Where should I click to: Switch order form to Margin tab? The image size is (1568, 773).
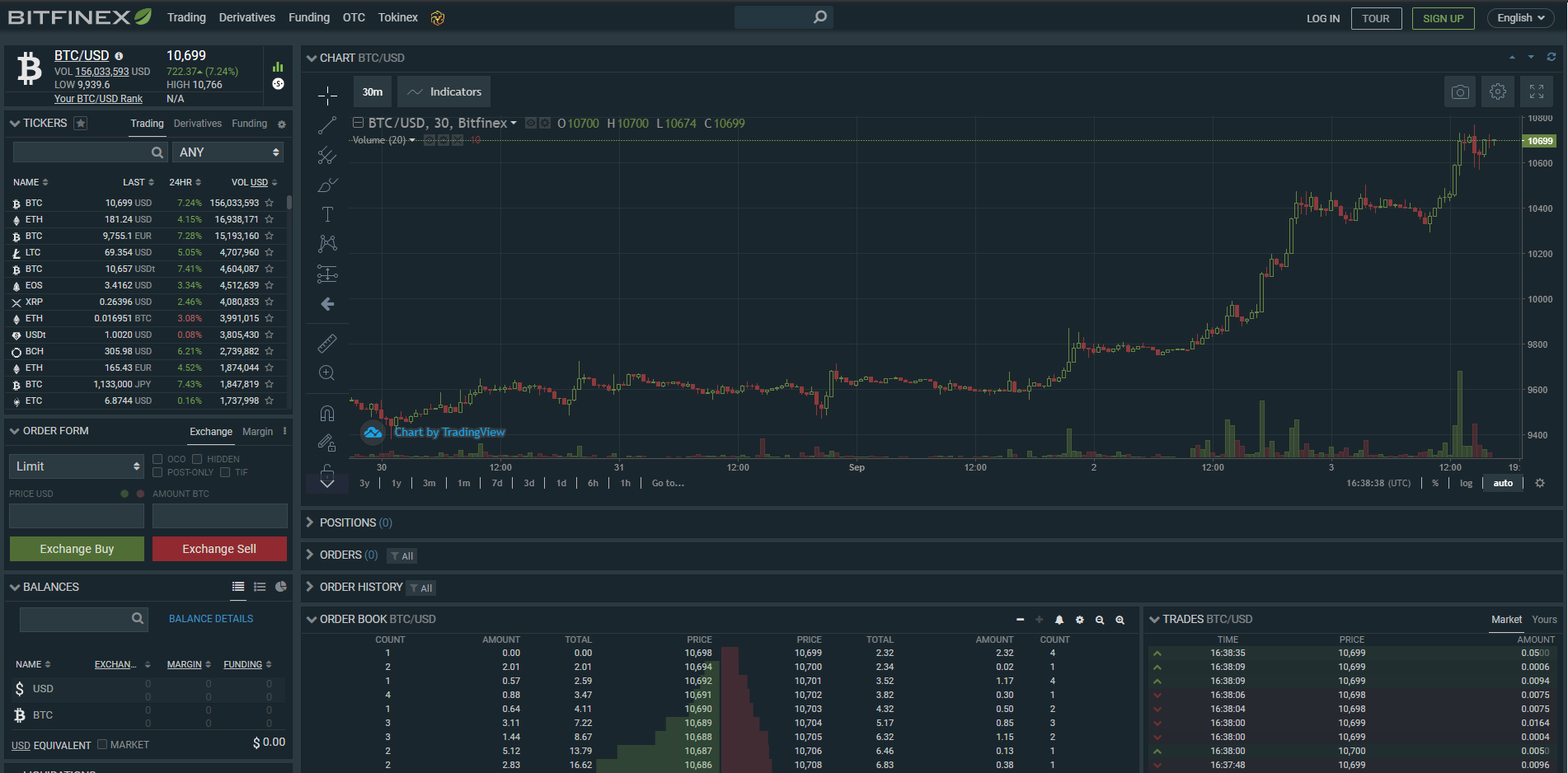(x=257, y=432)
